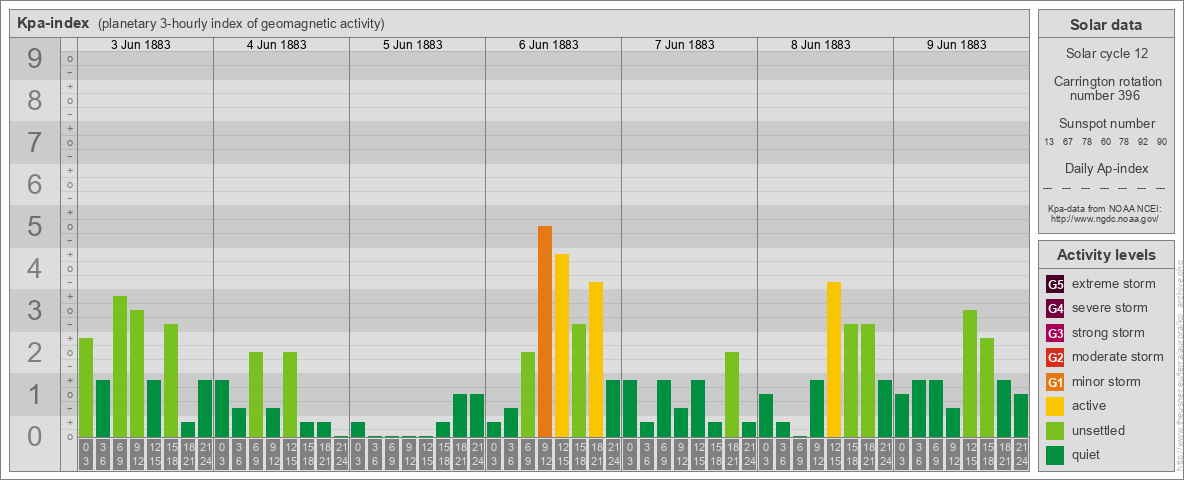Click the 'Activity levels' panel heading

click(1106, 255)
